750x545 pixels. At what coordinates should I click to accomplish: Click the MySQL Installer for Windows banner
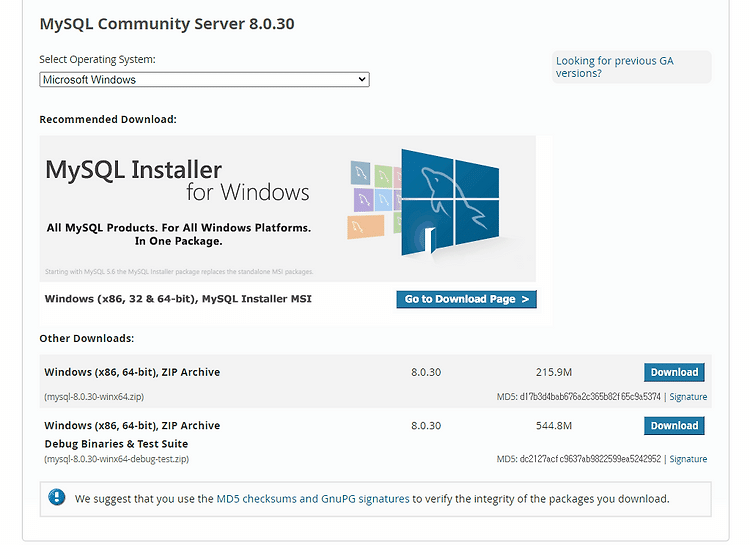[x=287, y=209]
